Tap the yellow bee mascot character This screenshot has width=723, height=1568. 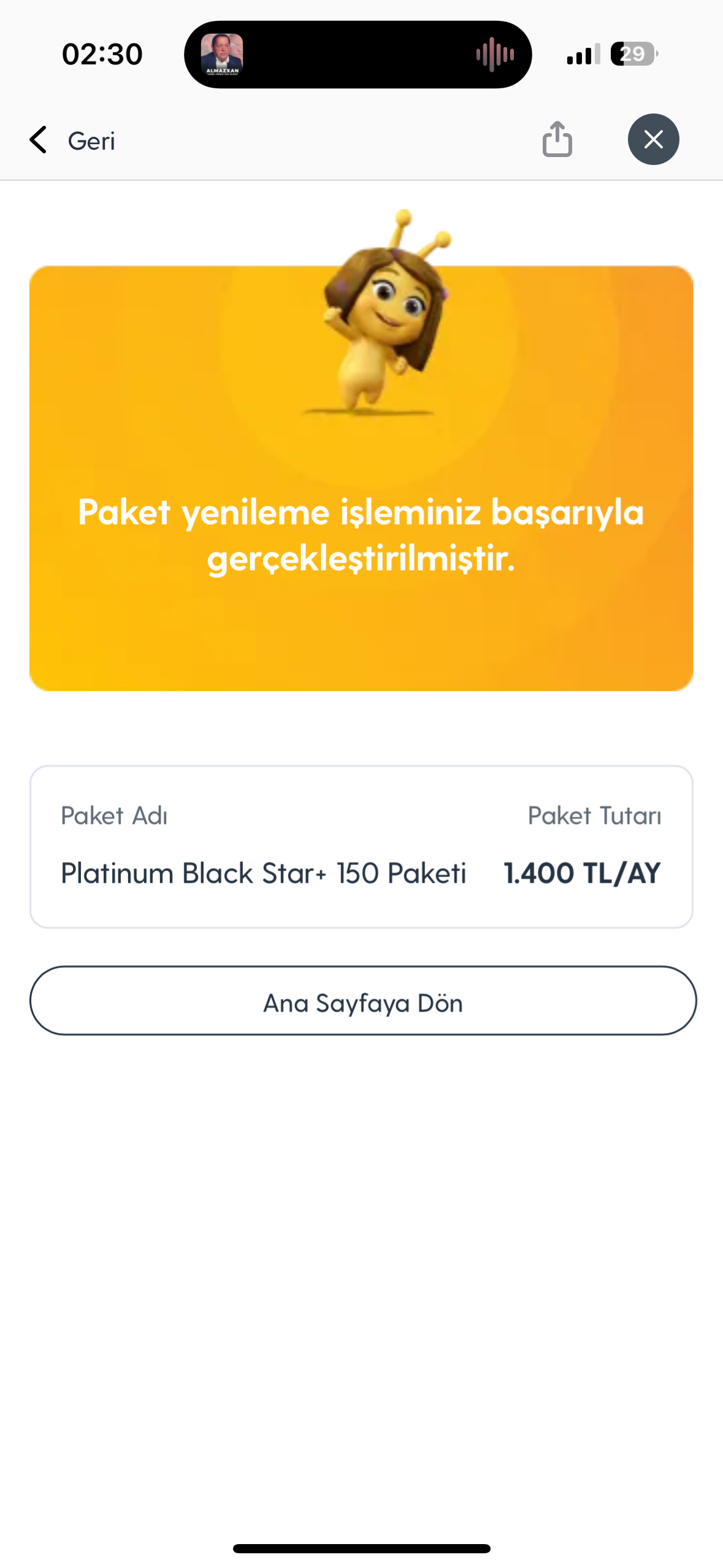point(388,313)
